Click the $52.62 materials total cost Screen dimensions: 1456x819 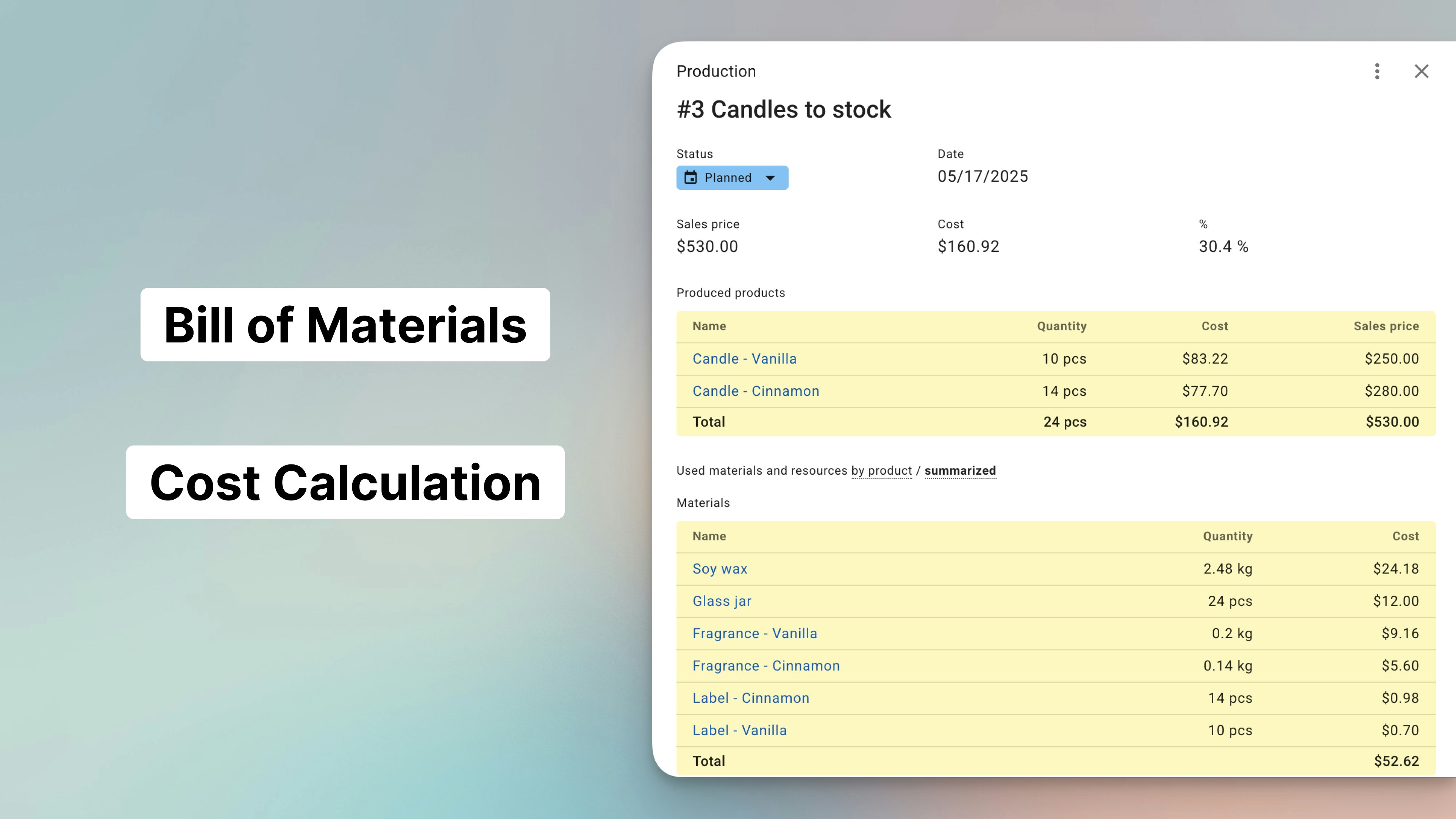(1396, 761)
